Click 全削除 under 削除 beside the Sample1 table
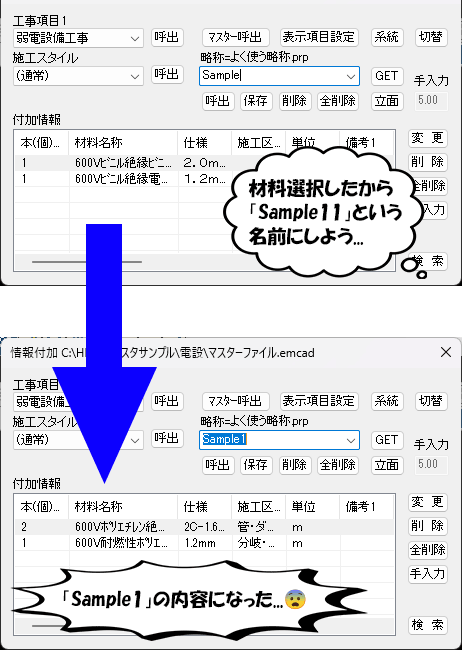Image resolution: width=462 pixels, height=650 pixels. click(428, 550)
